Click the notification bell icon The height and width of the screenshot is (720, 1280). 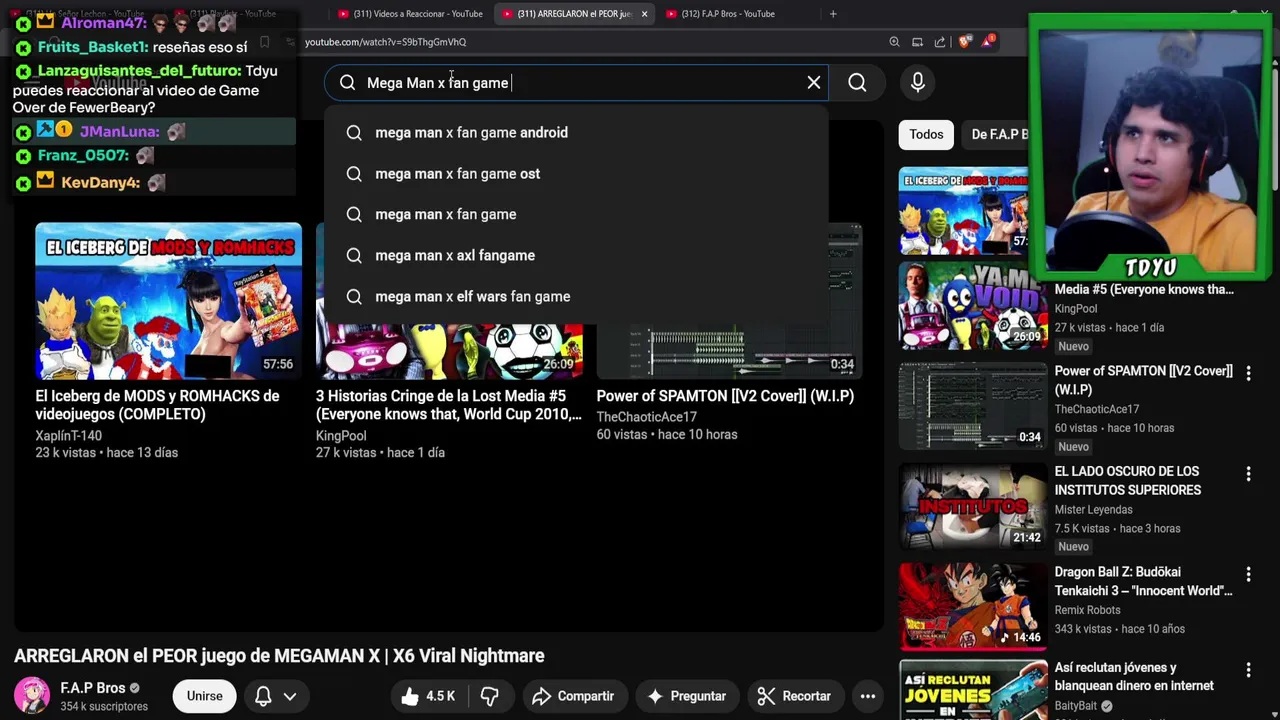[263, 696]
